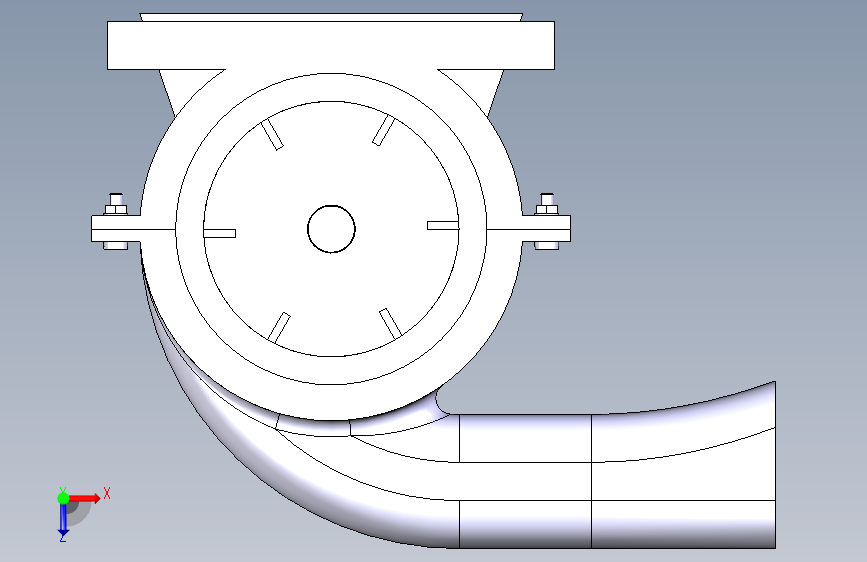
Task: Click the blue Z axis of the triad
Action: [x=63, y=520]
